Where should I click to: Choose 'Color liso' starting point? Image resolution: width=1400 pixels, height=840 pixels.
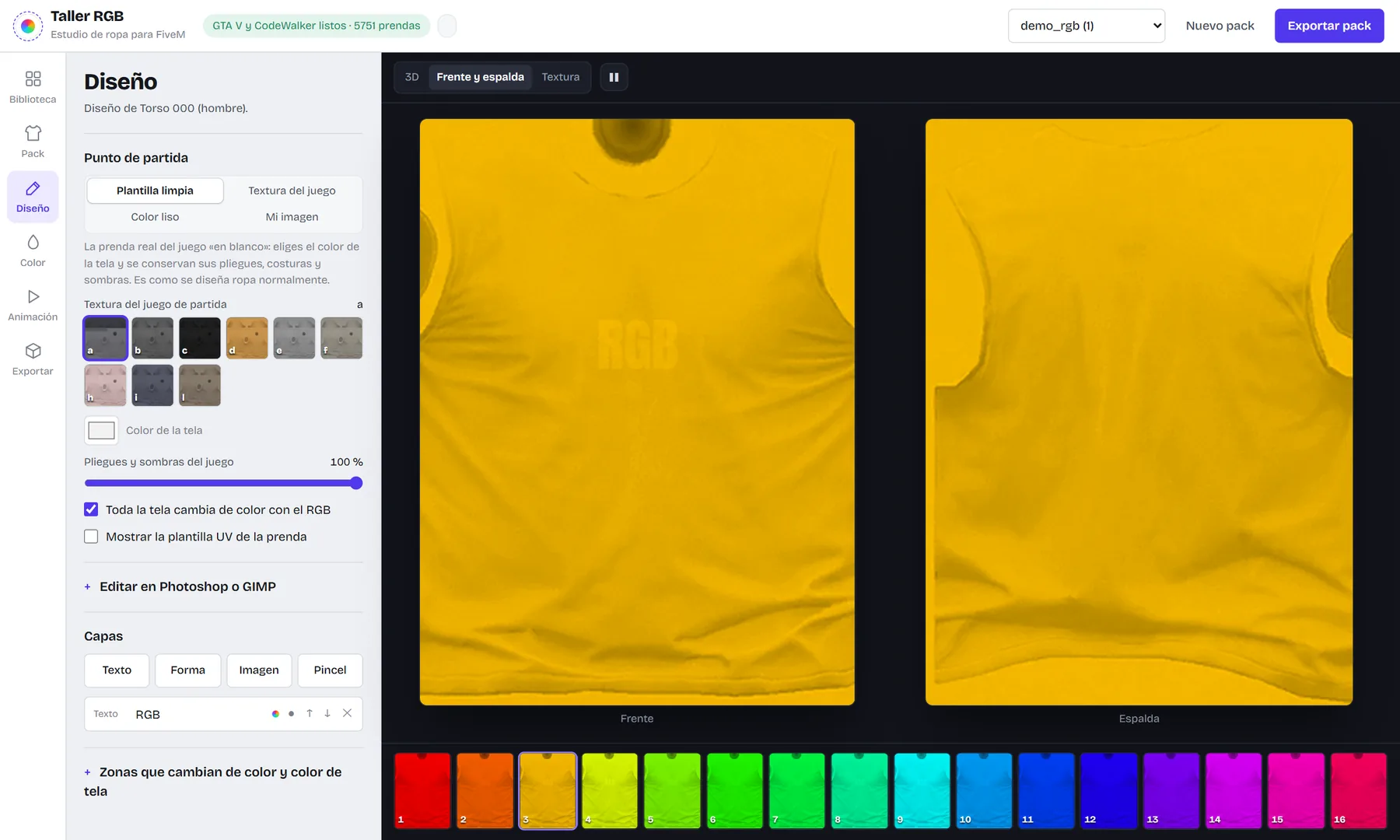155,217
